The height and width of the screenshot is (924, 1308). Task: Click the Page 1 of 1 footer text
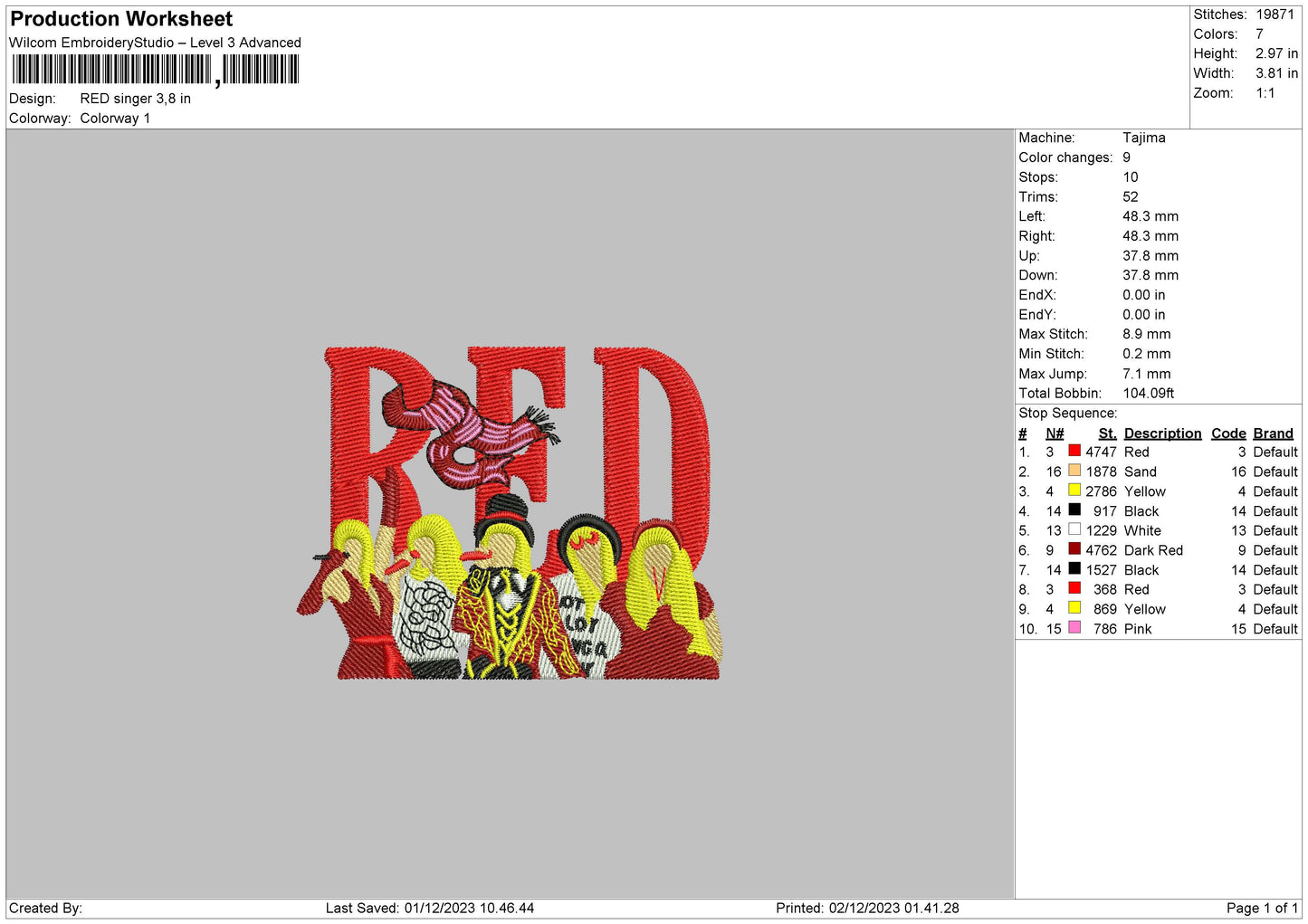1262,908
